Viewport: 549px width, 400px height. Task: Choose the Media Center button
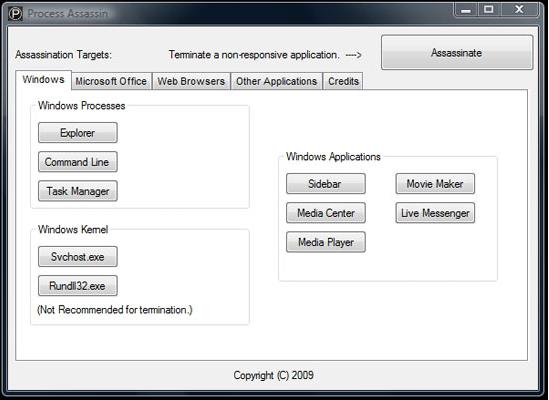(326, 213)
